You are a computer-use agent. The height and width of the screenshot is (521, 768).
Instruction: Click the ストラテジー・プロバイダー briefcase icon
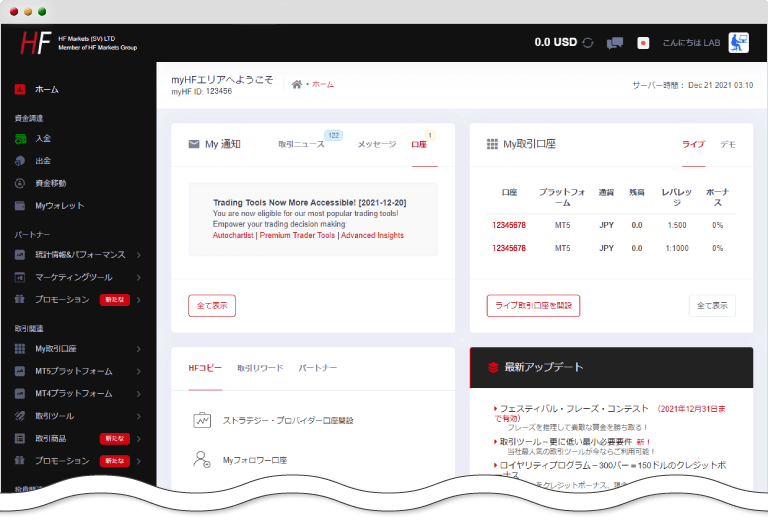[202, 420]
